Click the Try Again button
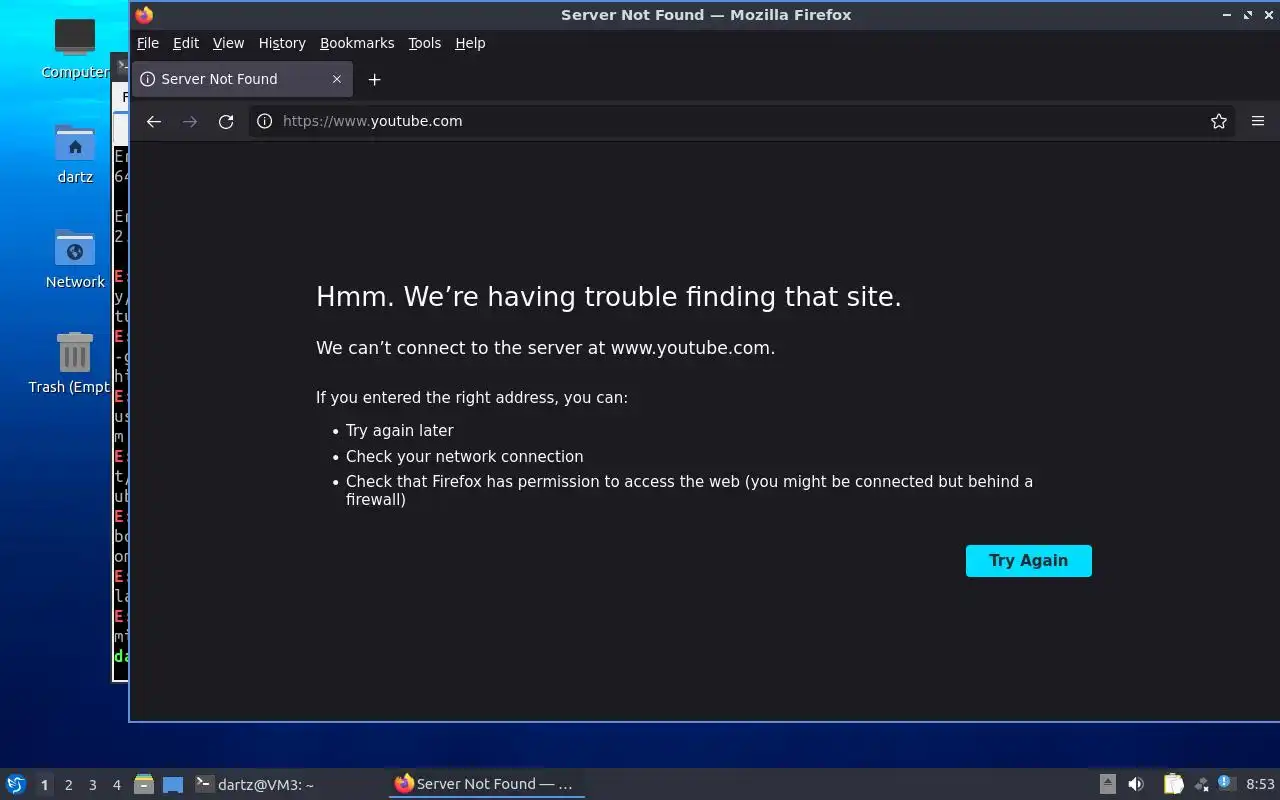This screenshot has height=800, width=1280. [x=1028, y=561]
